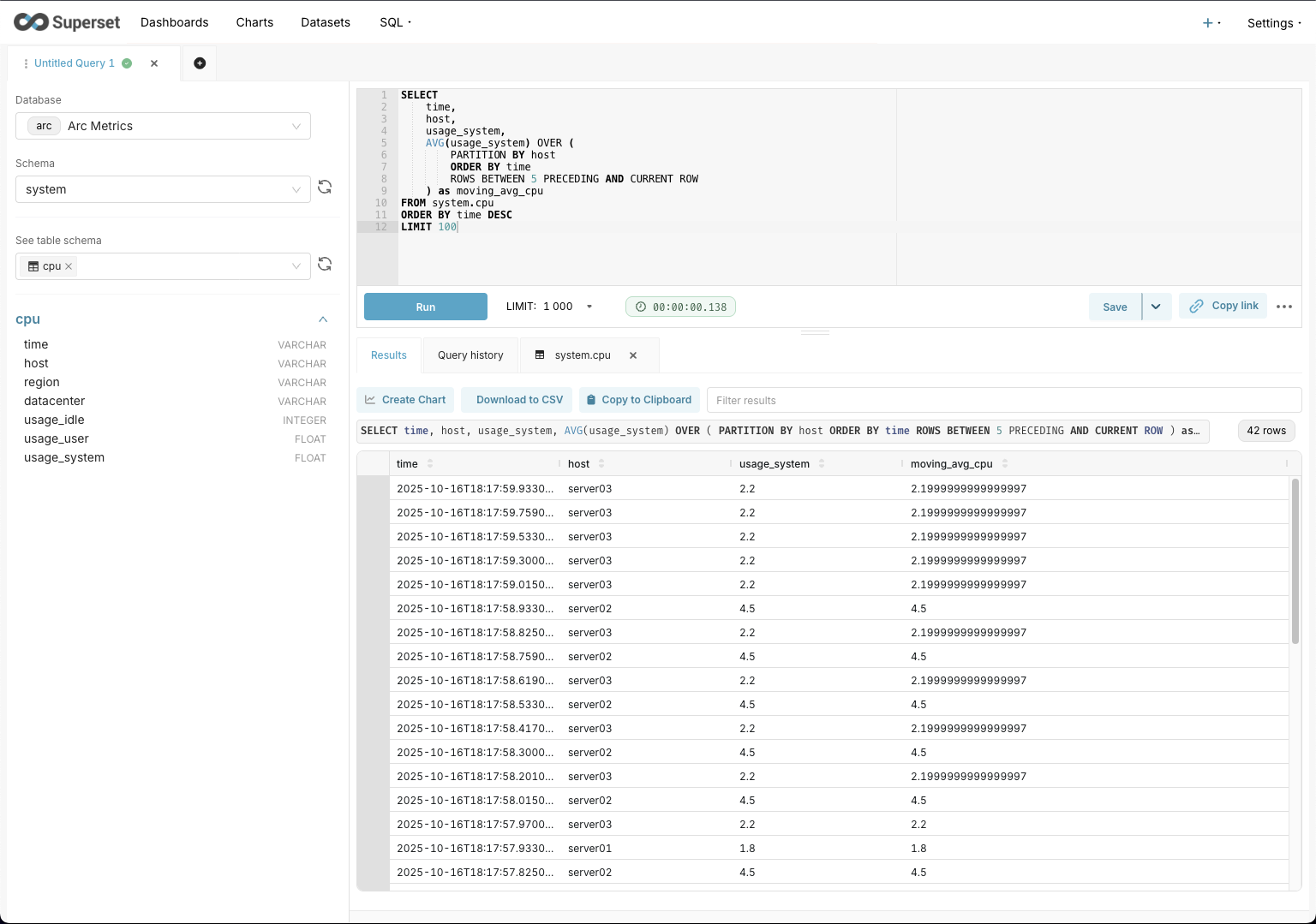The width and height of the screenshot is (1316, 924).
Task: Refresh the table list
Action: tap(325, 265)
